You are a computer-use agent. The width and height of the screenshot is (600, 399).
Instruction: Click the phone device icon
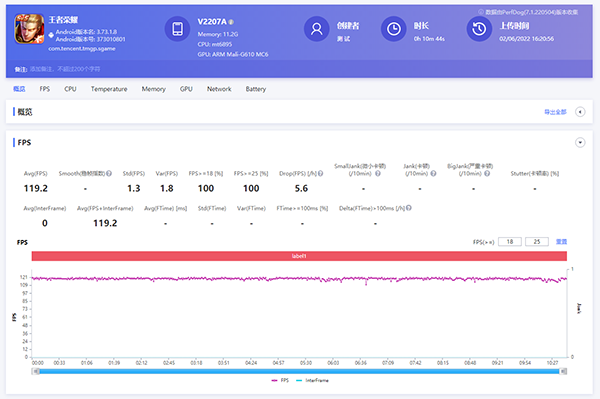point(178,29)
